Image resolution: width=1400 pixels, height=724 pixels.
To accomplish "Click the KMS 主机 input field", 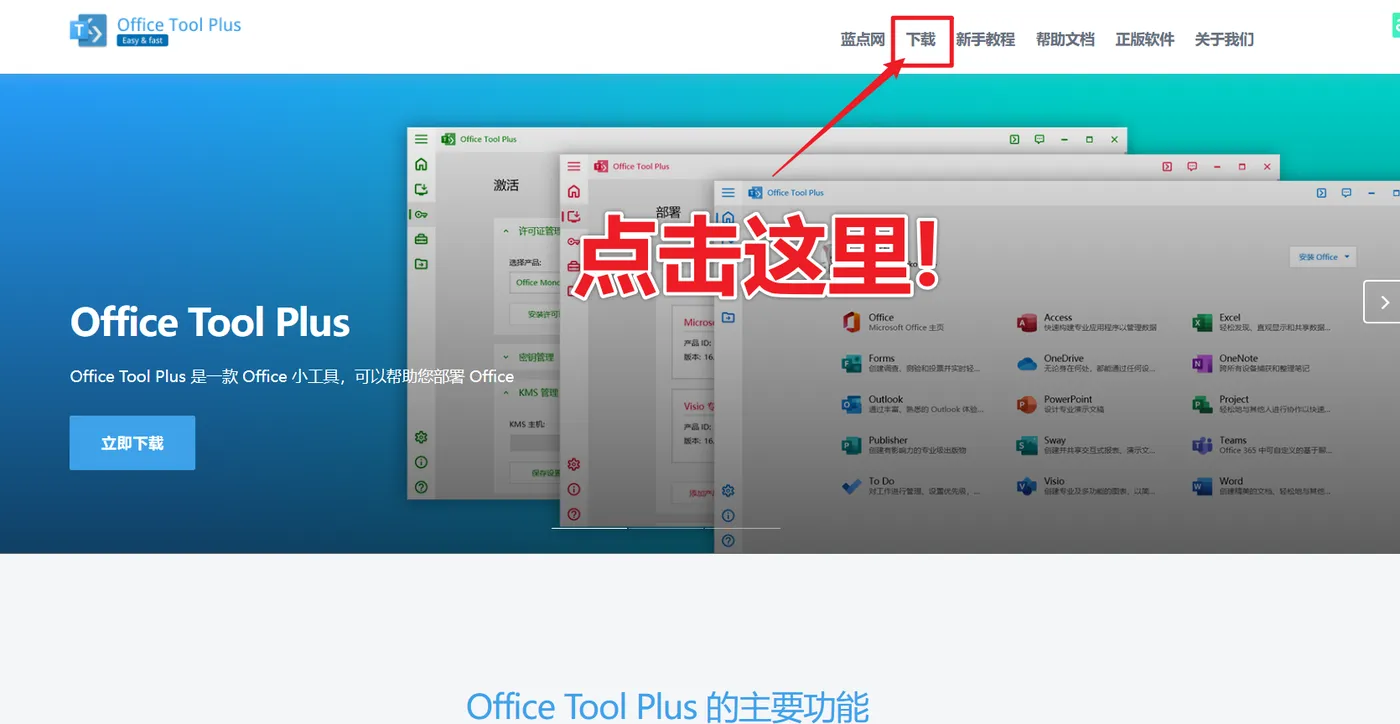I will [535, 442].
